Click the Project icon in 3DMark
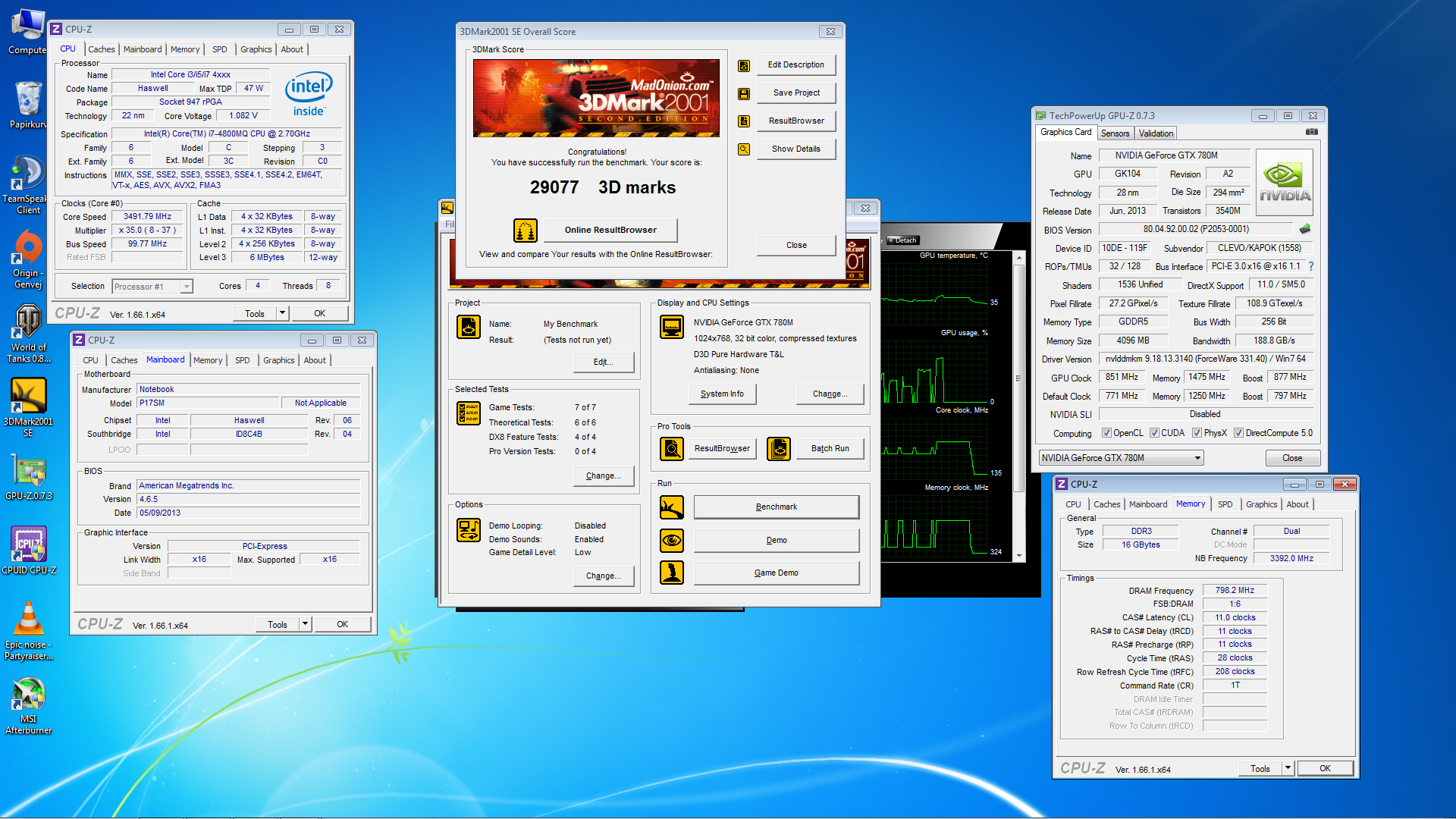Image resolution: width=1456 pixels, height=819 pixels. tap(469, 327)
